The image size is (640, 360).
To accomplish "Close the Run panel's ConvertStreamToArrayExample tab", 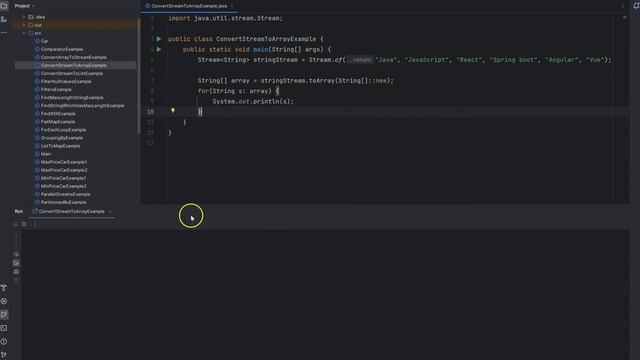I will click(110, 211).
